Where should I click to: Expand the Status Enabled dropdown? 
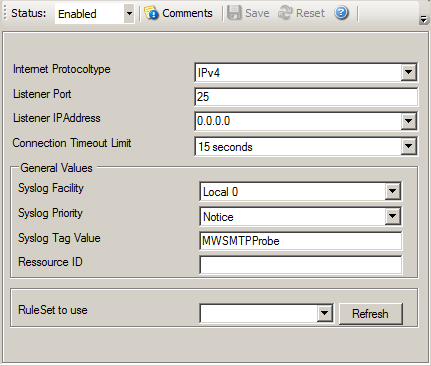pyautogui.click(x=129, y=14)
